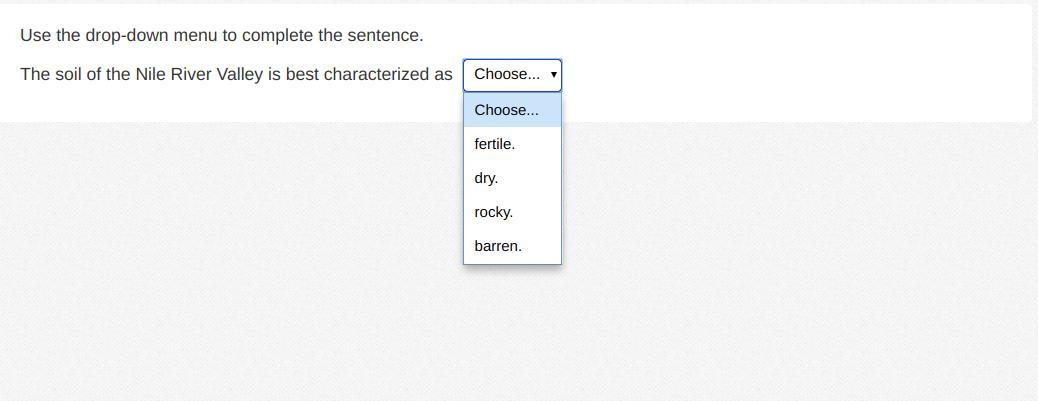Select "rocky." in the open list

(x=494, y=212)
